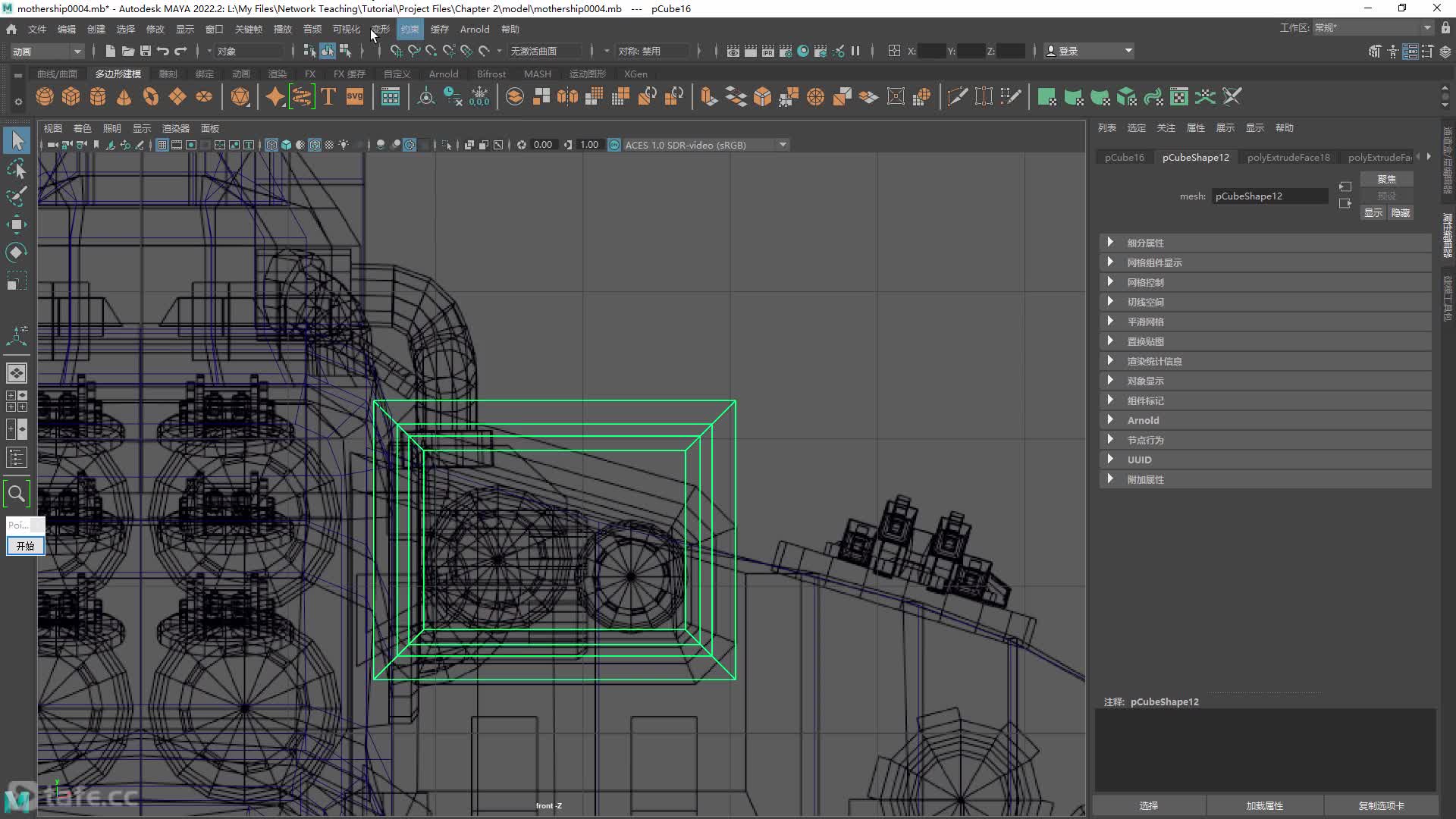Click the shelf settings gear icon
The width and height of the screenshot is (1456, 819).
(x=18, y=101)
